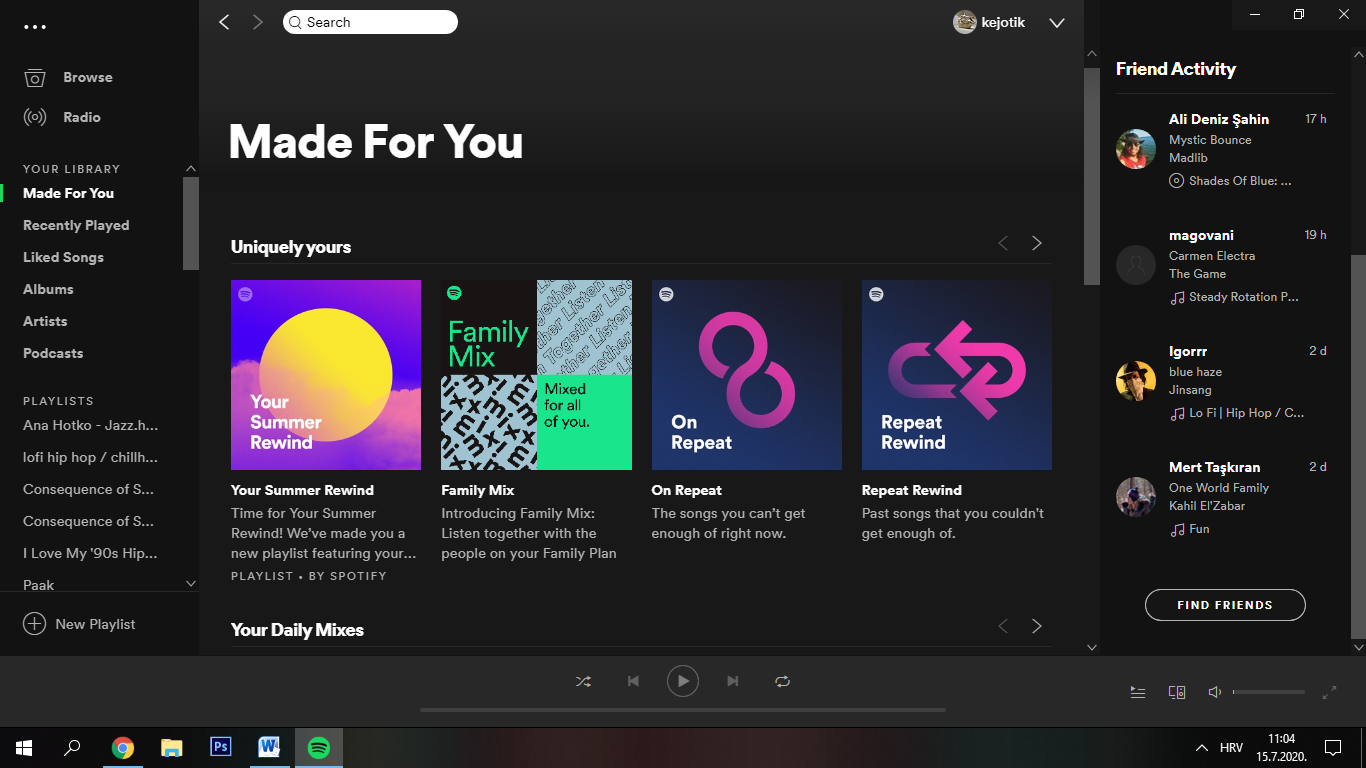Click the Your Summer Rewind title link
This screenshot has height=768, width=1366.
click(x=302, y=490)
